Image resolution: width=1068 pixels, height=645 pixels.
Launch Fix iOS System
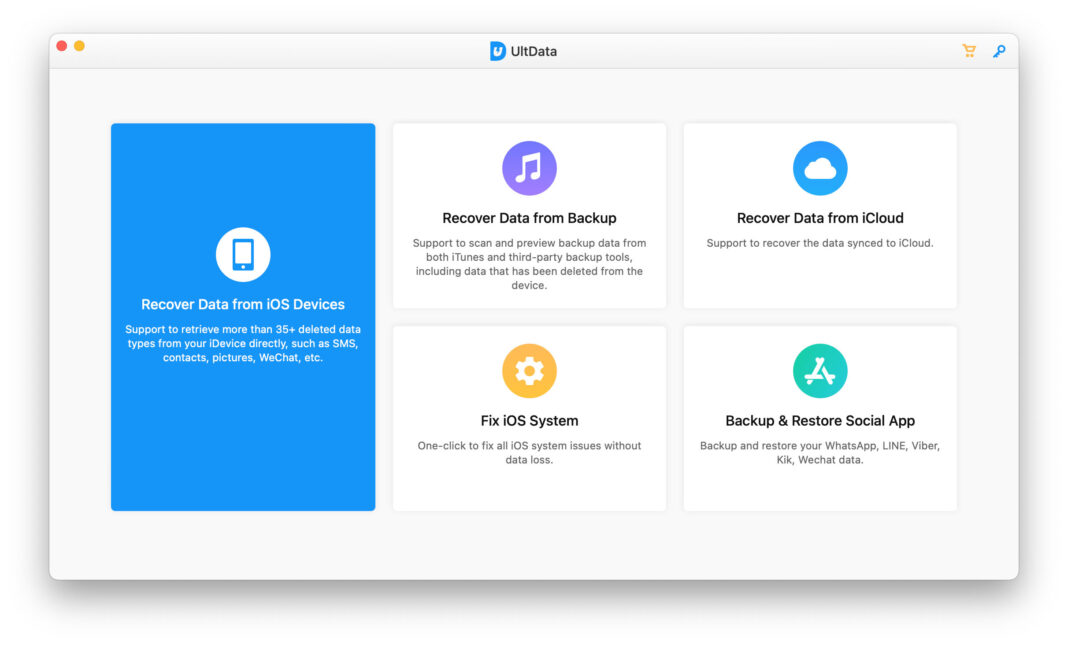529,418
